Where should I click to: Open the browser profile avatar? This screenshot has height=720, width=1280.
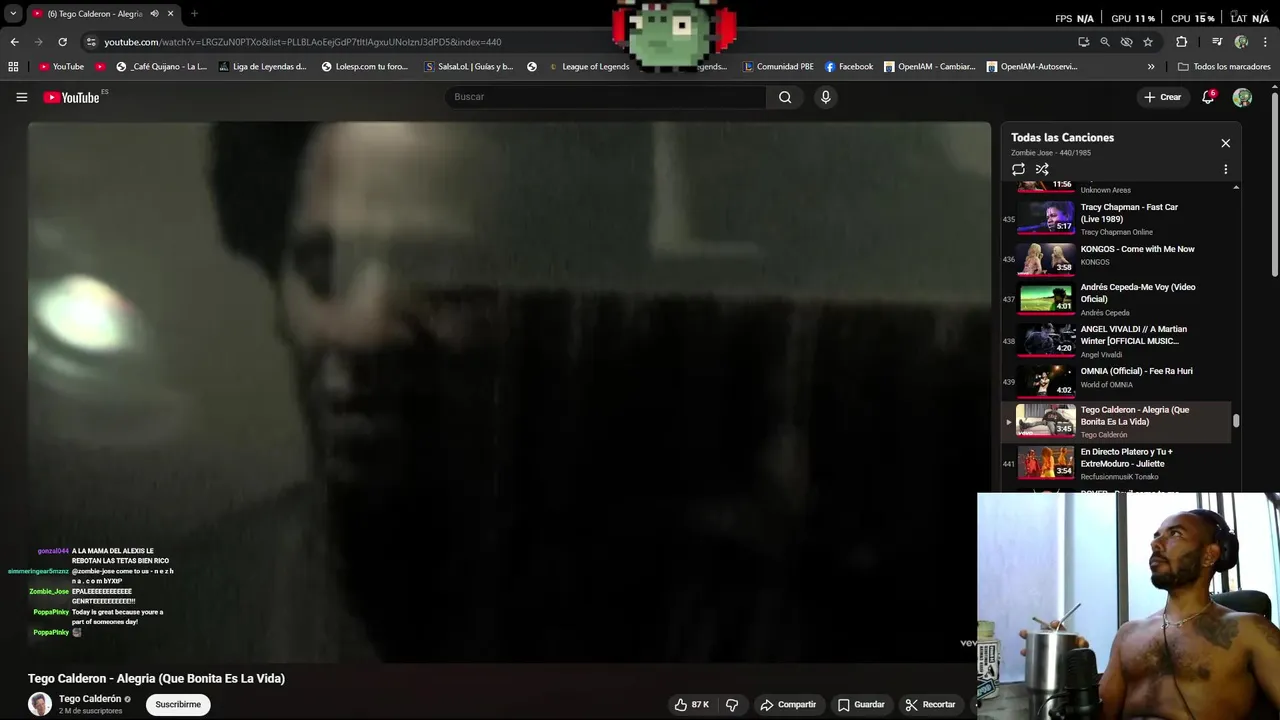1241,42
